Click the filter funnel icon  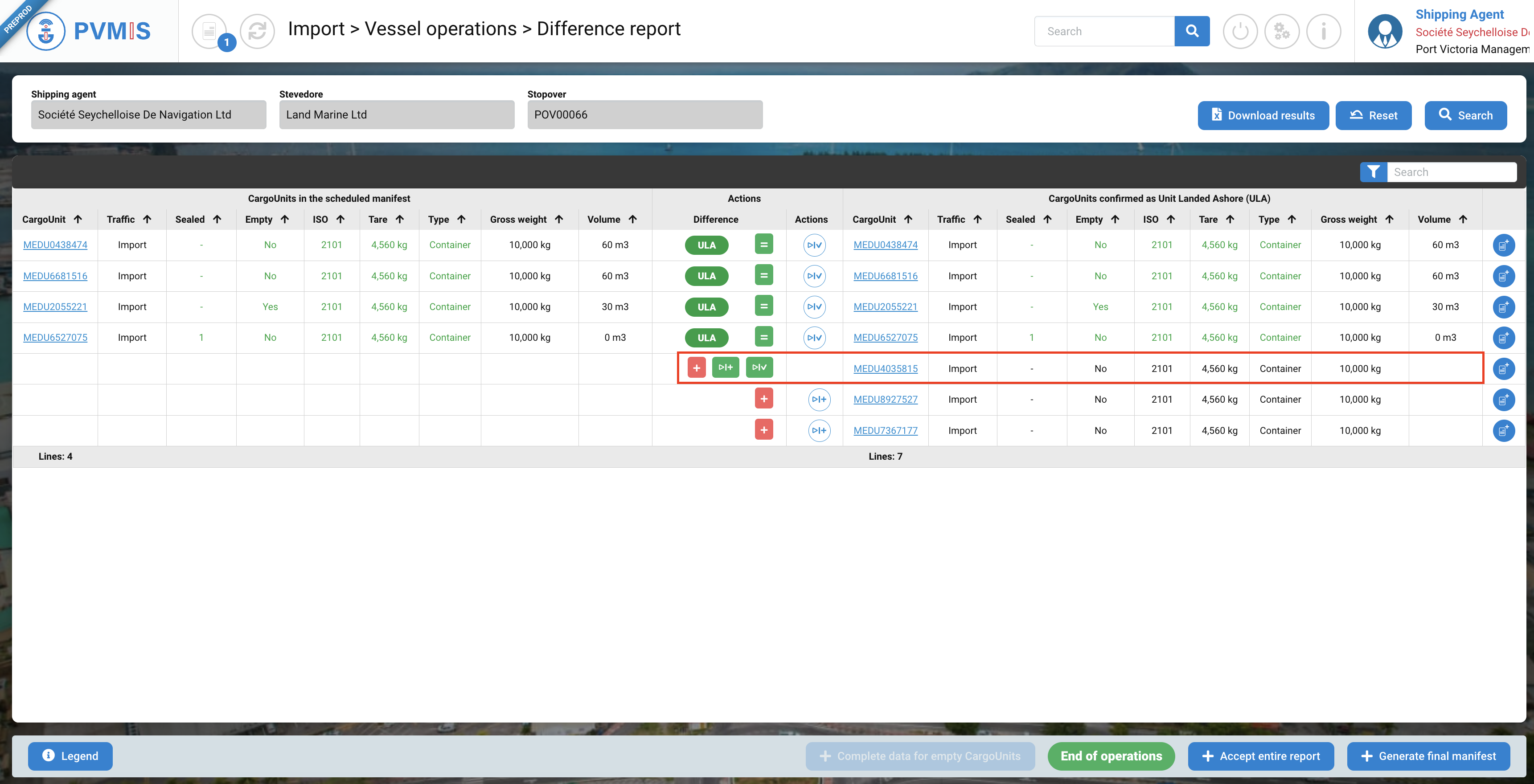tap(1373, 172)
